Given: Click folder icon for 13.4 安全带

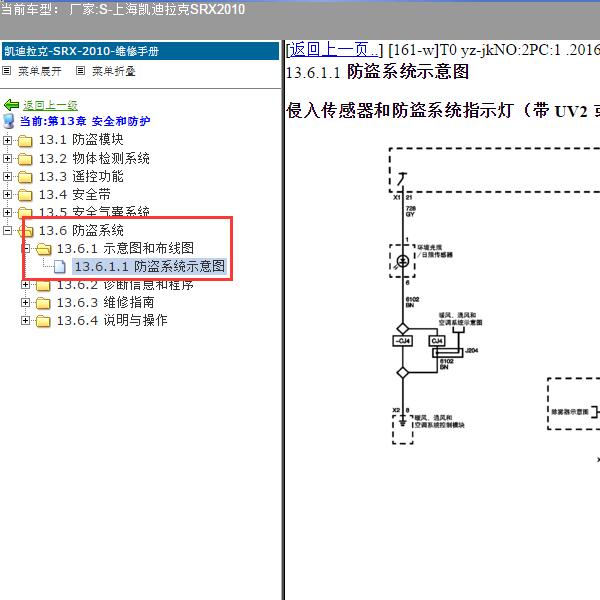Looking at the screenshot, I should (x=25, y=195).
